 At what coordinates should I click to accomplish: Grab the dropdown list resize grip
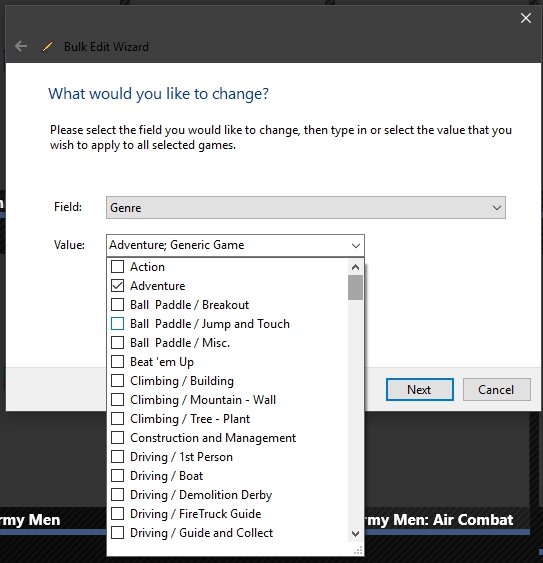[358, 550]
